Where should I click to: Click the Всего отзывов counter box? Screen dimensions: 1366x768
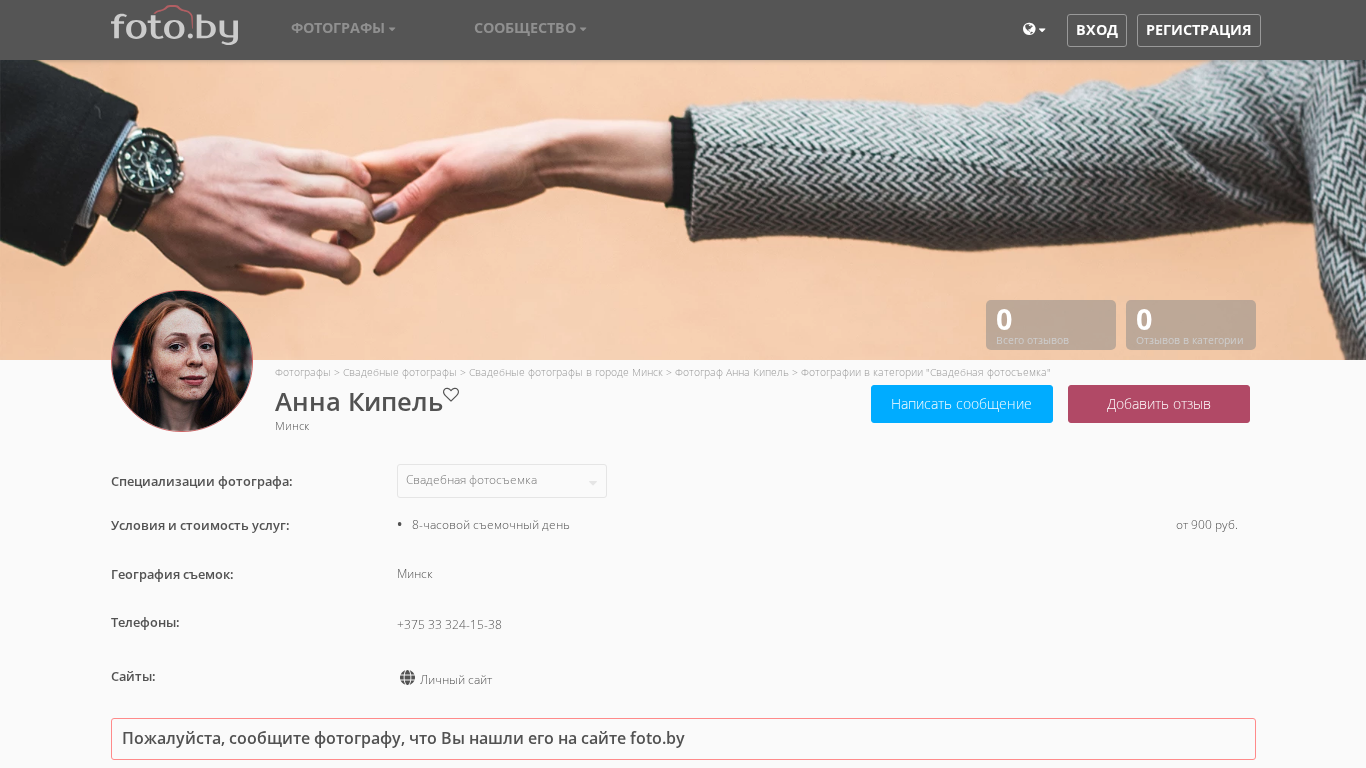(1050, 325)
